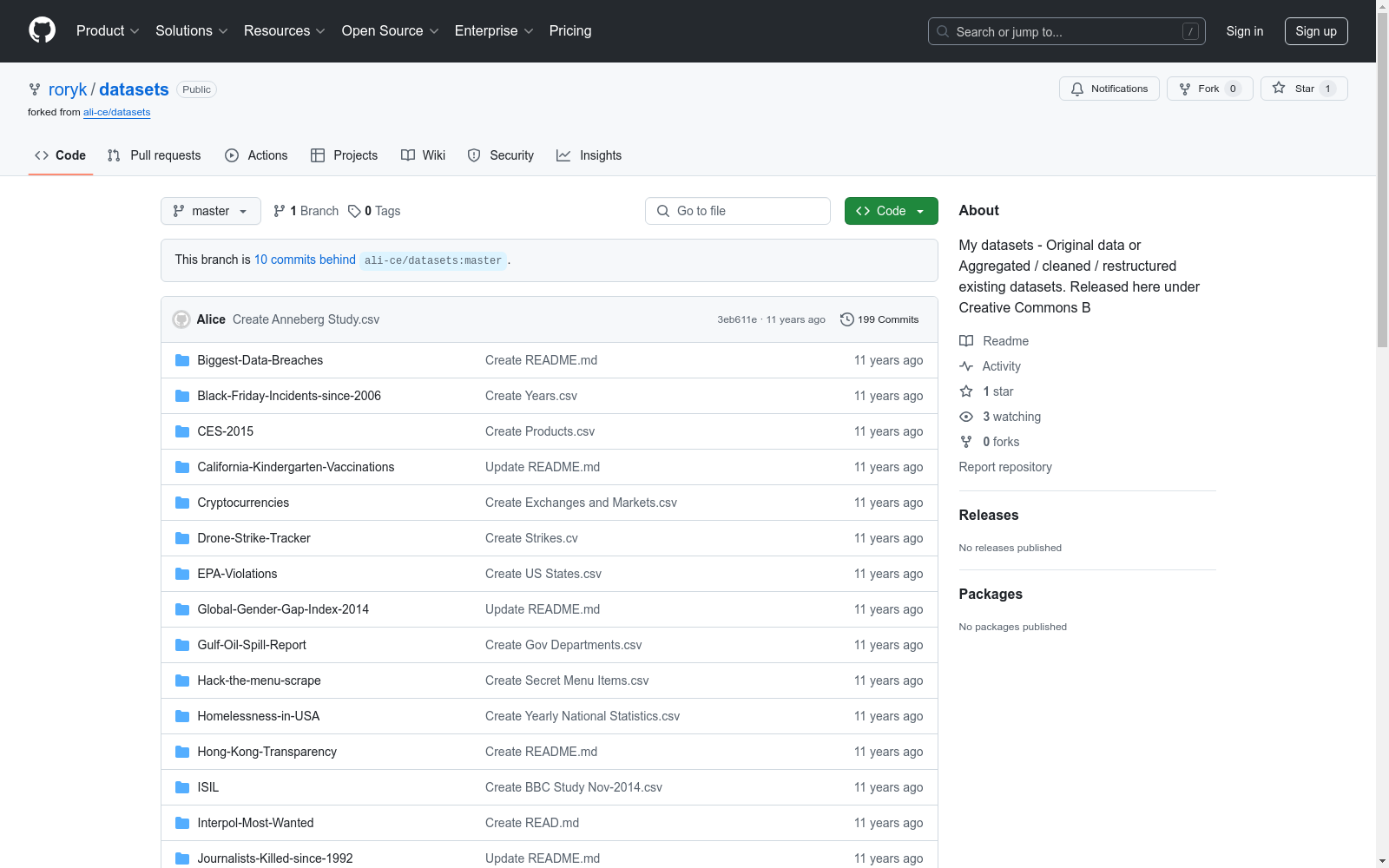Click the Search or jump to field

coord(1067,31)
